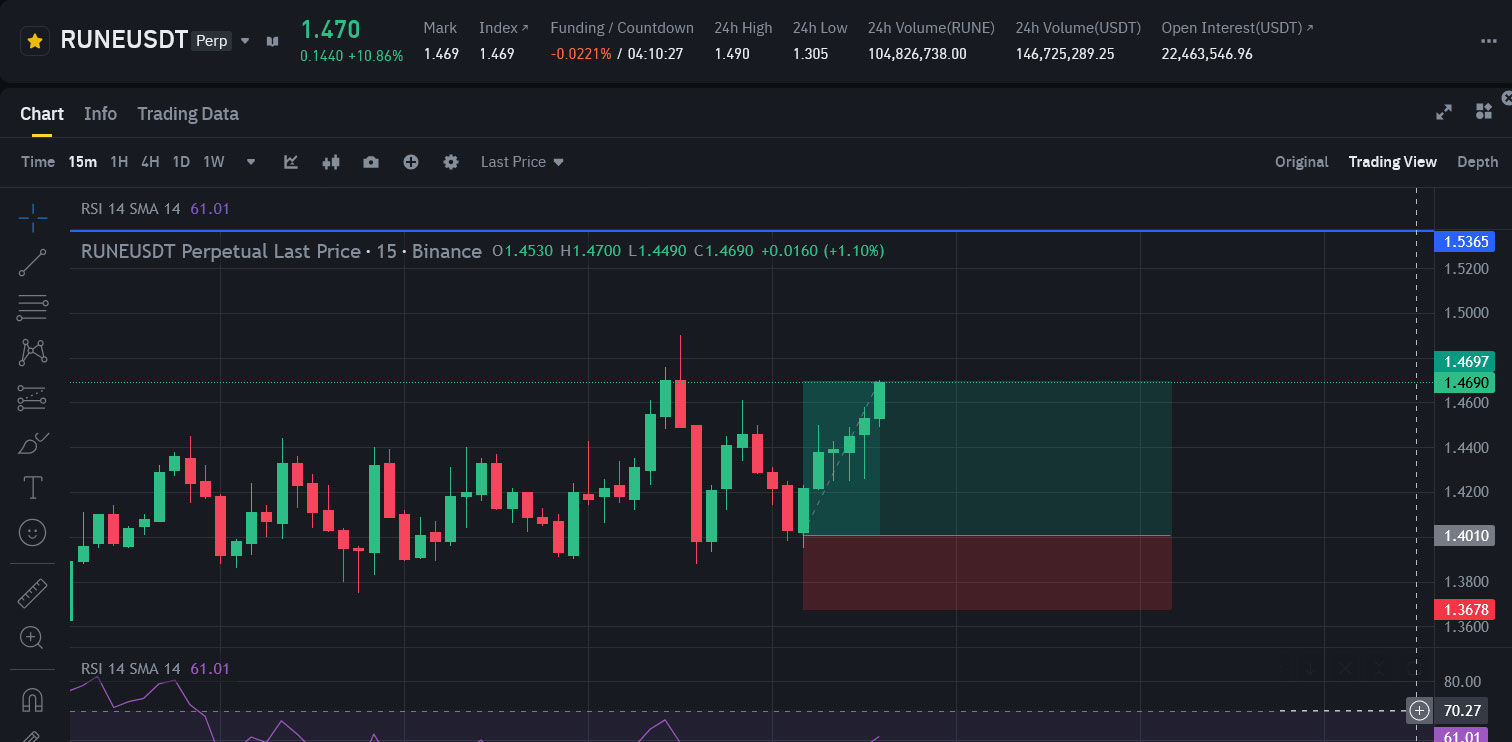Image resolution: width=1512 pixels, height=742 pixels.
Task: Take a chart snapshot with the camera icon
Action: 371,162
